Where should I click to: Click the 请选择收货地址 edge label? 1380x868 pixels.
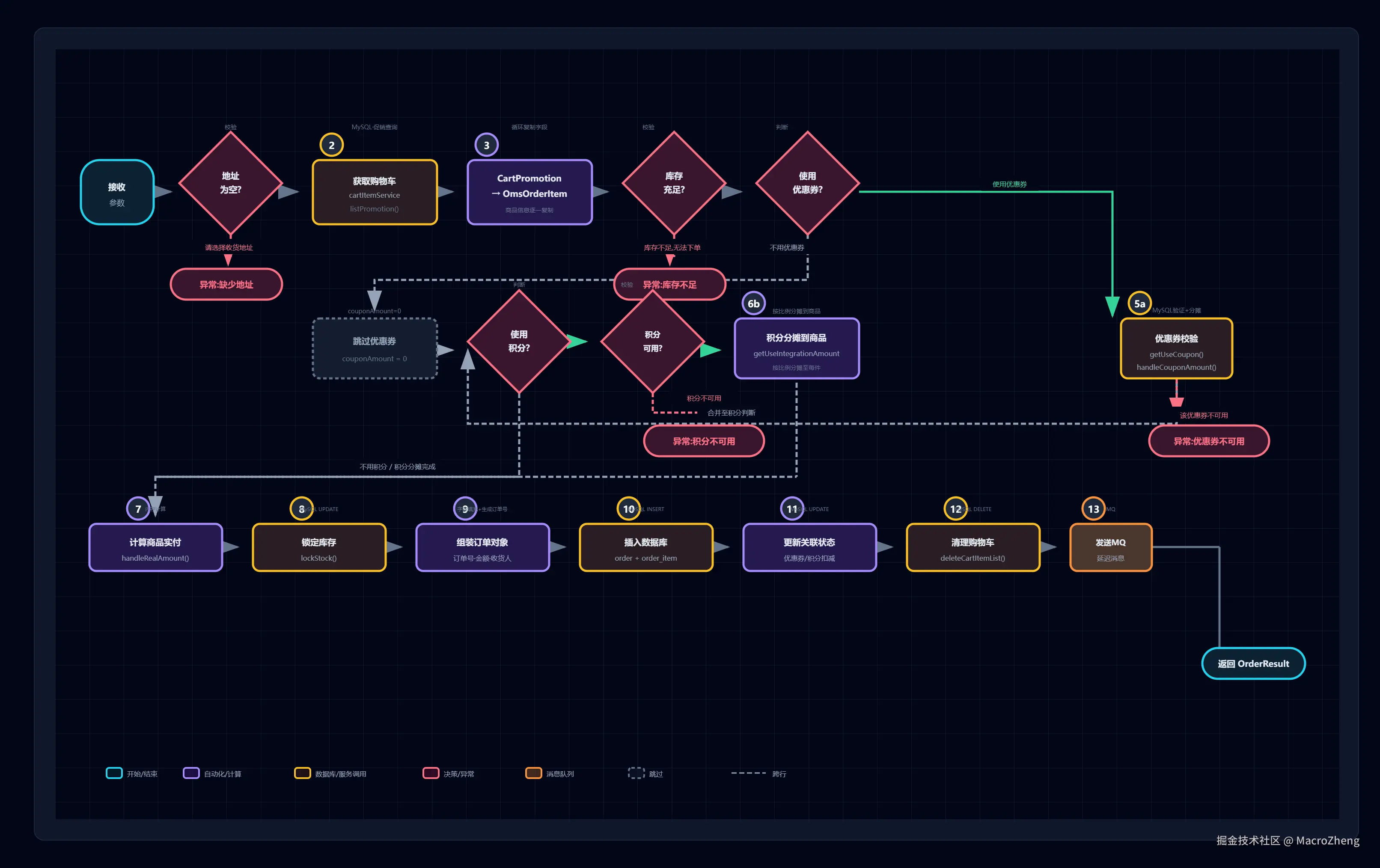click(229, 247)
